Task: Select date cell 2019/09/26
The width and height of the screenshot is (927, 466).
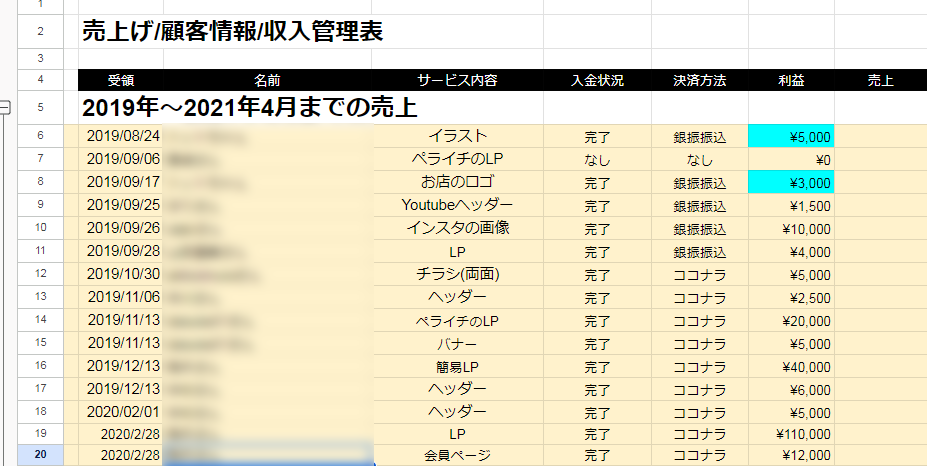Action: pos(121,228)
